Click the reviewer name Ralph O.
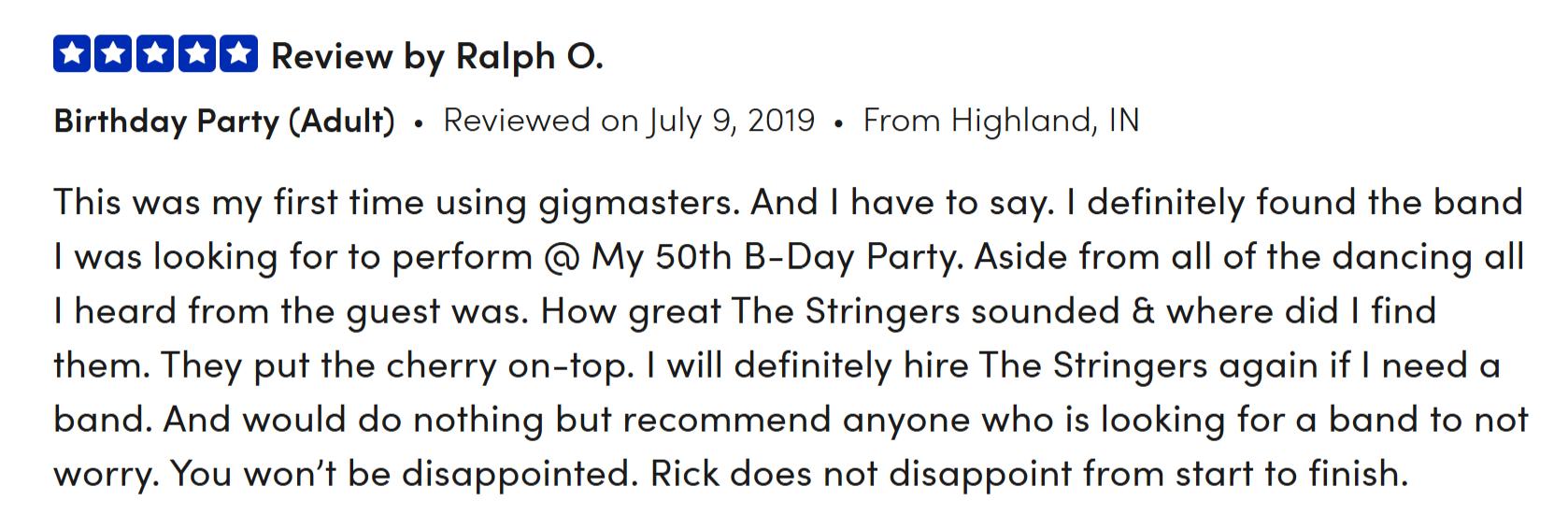The height and width of the screenshot is (529, 1568). coord(529,57)
